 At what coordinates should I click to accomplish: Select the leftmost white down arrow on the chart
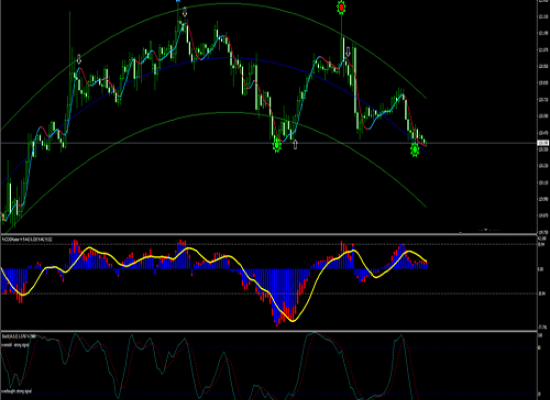(79, 59)
